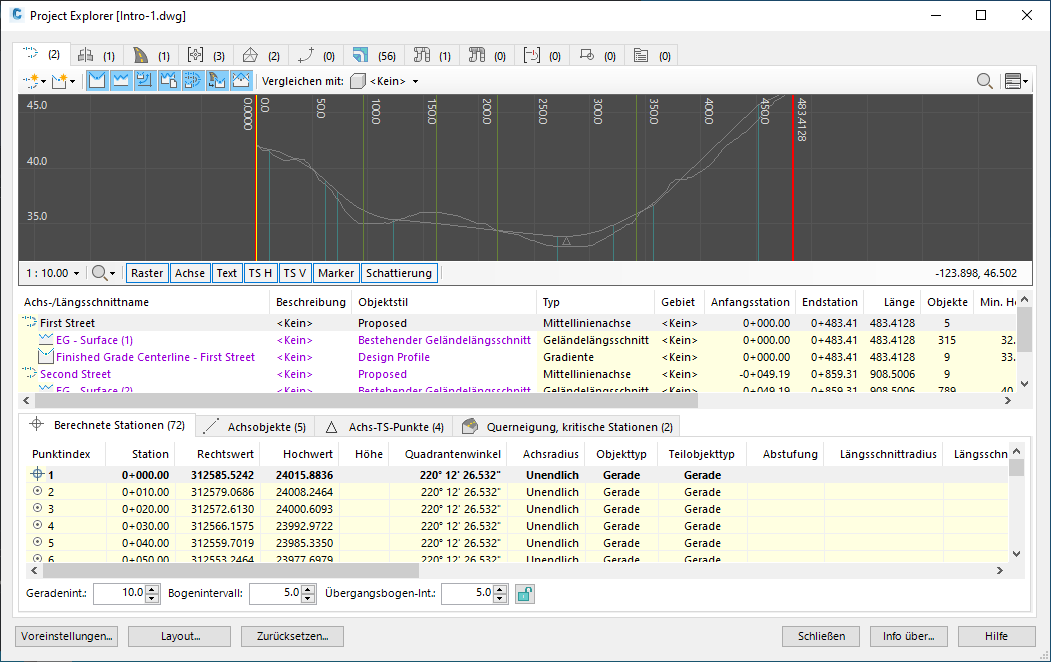Open the create alignment dropdown icon
1051x662 pixels.
(x=34, y=81)
